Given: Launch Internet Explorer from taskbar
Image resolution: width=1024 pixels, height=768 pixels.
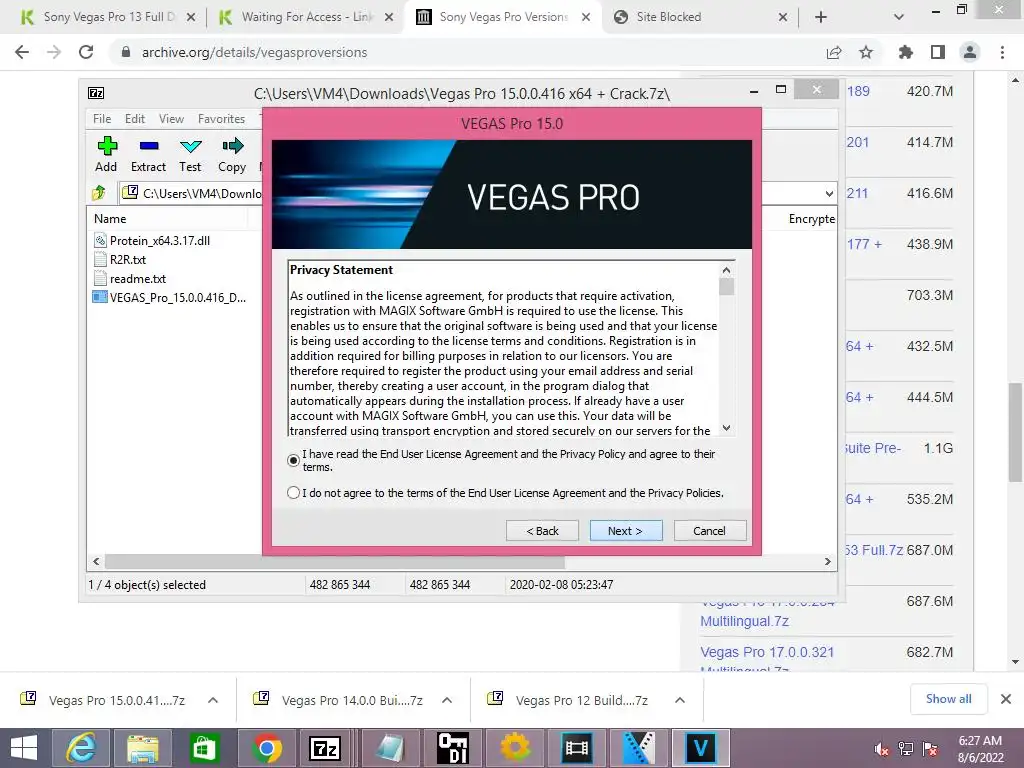Looking at the screenshot, I should pos(80,748).
